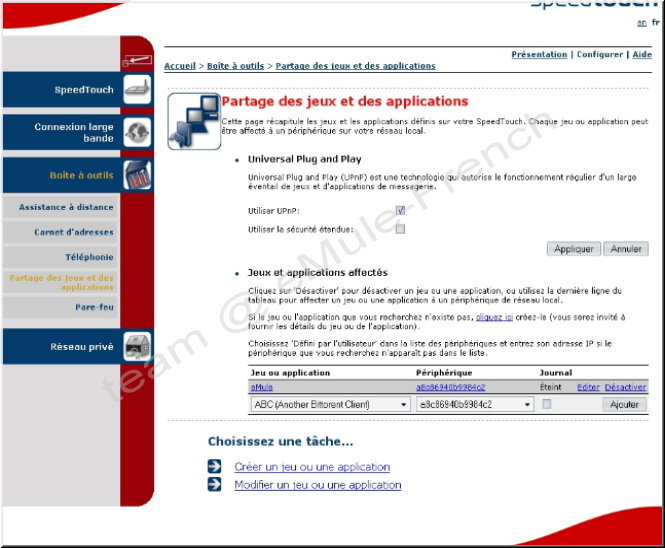Click the computers icon beside the page title
The width and height of the screenshot is (665, 548).
click(x=194, y=121)
